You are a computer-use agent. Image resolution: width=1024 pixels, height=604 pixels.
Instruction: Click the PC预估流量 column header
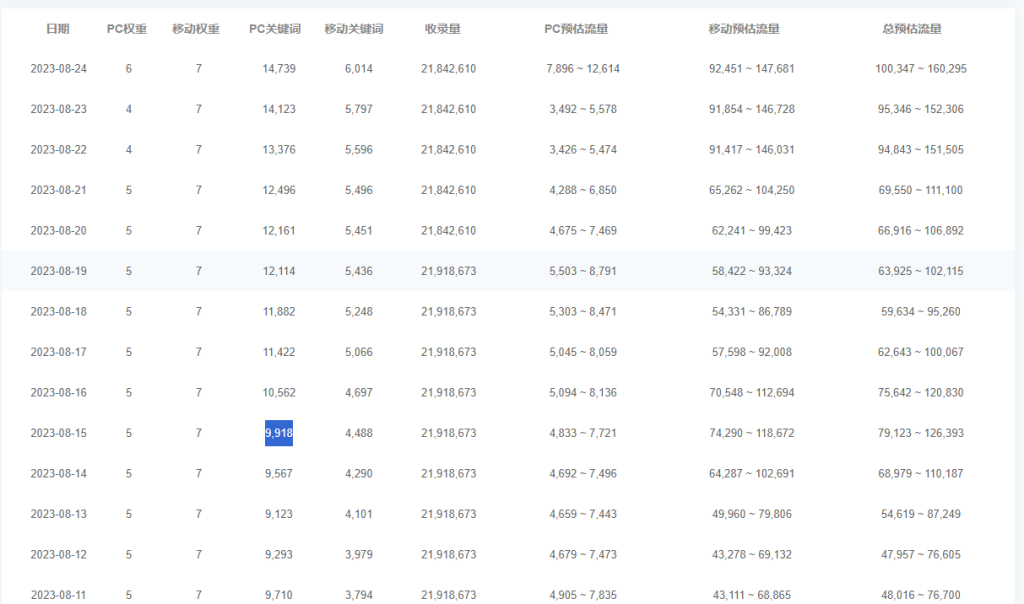click(577, 29)
